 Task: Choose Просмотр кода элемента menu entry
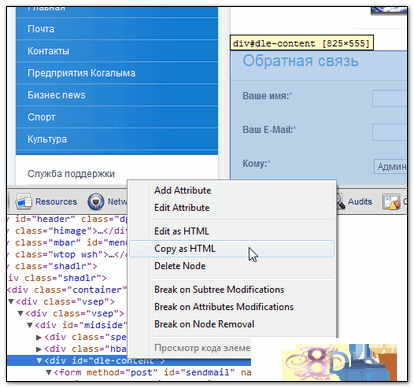point(202,348)
